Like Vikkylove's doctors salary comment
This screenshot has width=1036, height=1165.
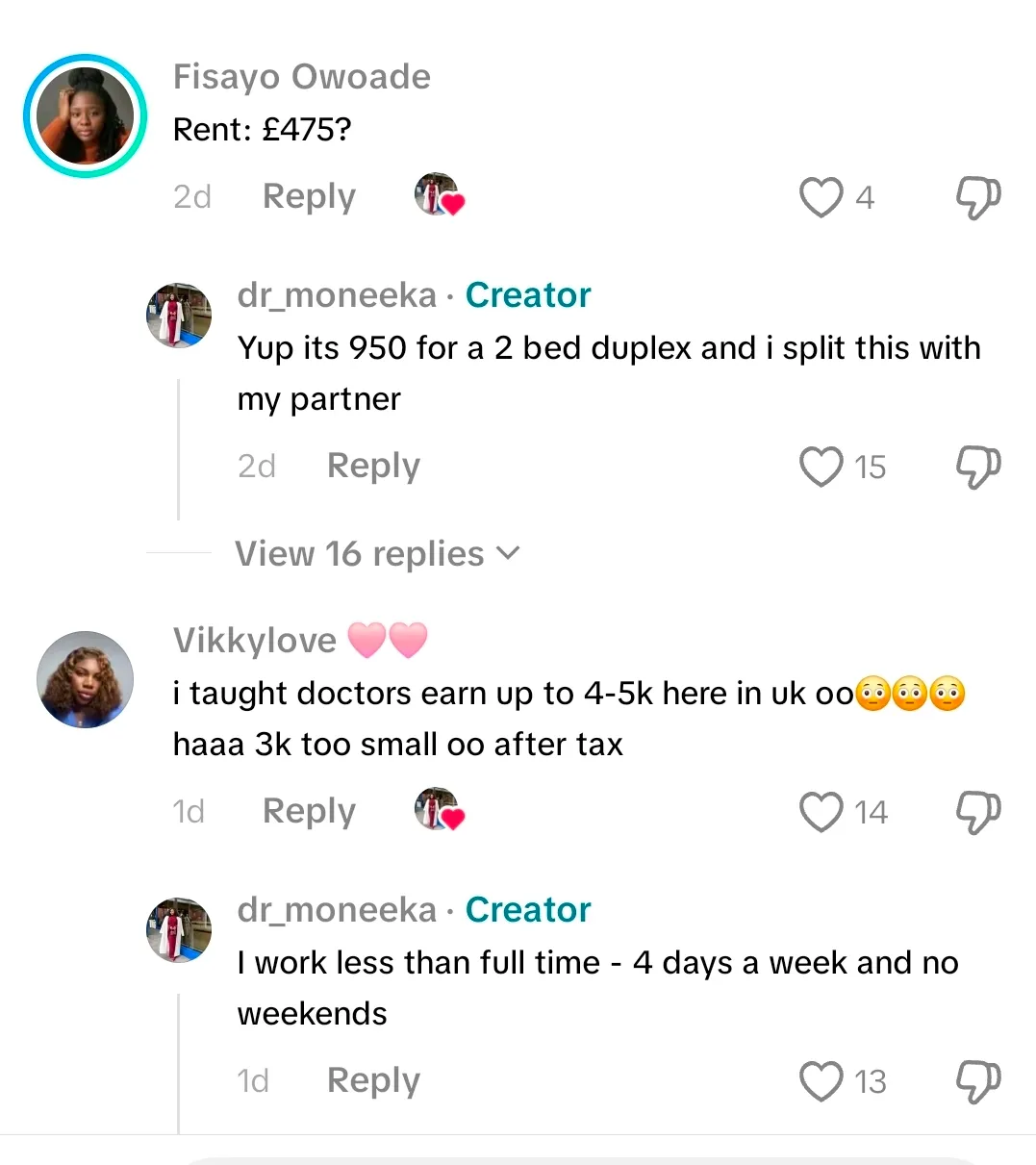pos(821,812)
